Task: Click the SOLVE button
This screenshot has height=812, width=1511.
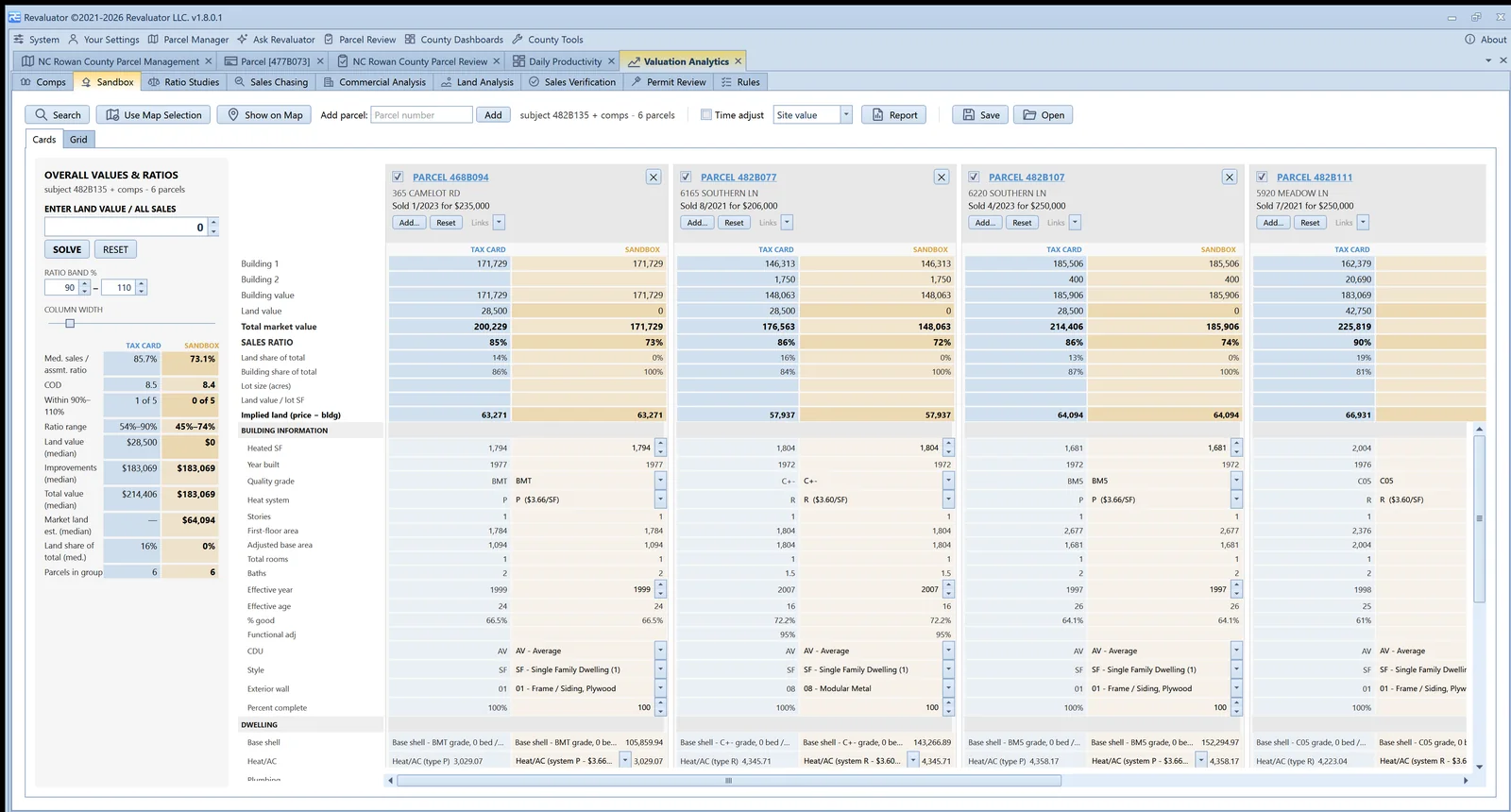Action: click(x=66, y=249)
